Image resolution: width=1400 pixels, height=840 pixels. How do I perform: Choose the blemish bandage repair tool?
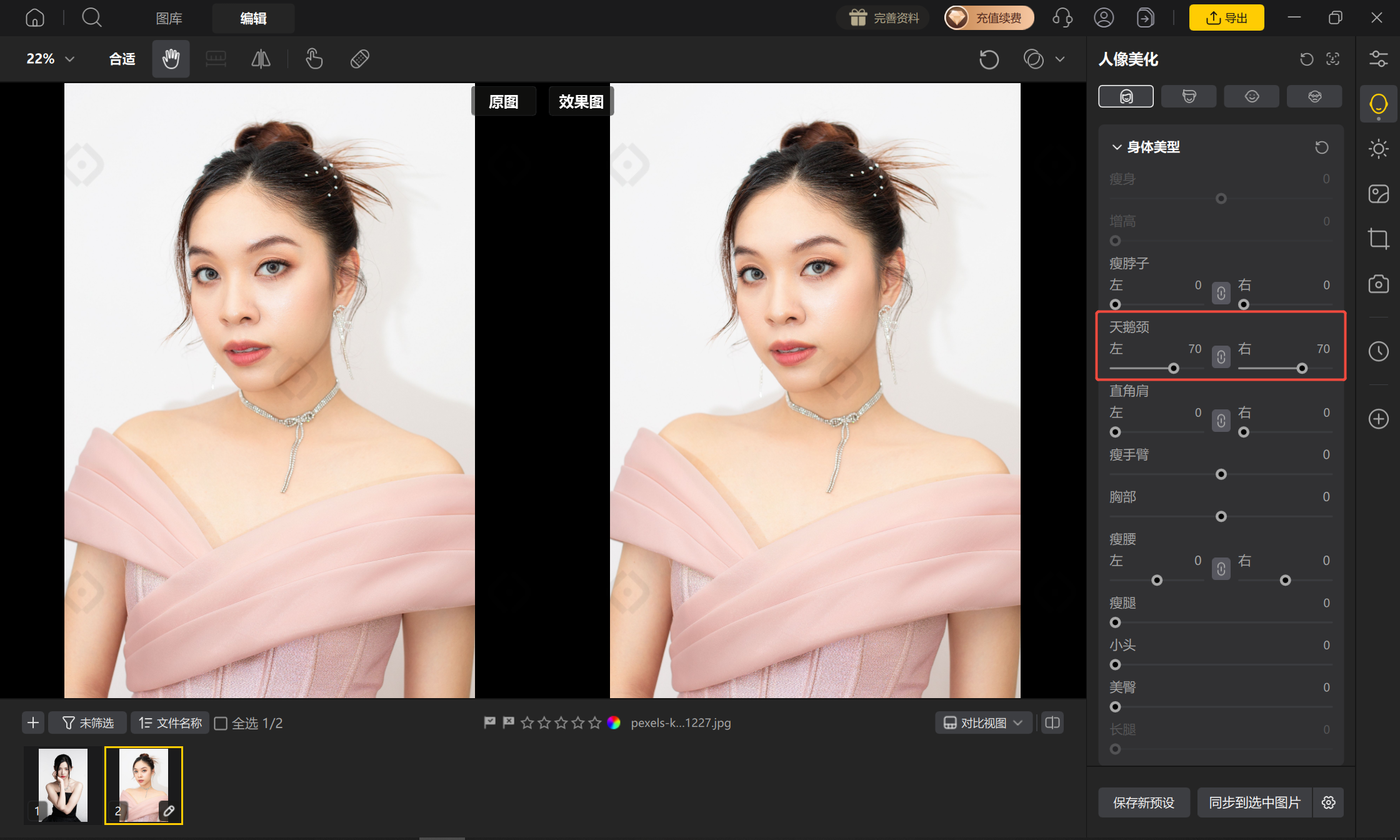click(359, 59)
